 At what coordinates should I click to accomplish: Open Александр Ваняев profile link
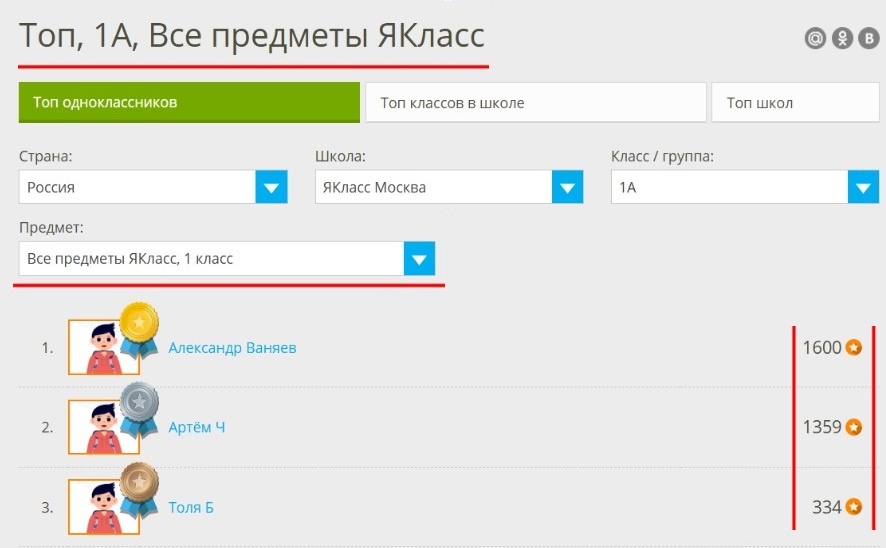point(232,348)
